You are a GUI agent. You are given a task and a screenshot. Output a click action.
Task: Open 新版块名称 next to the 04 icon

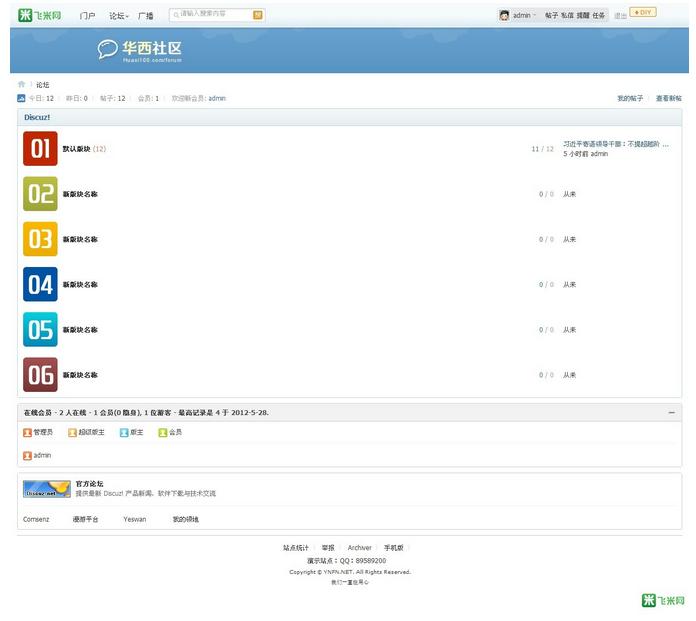coord(80,285)
